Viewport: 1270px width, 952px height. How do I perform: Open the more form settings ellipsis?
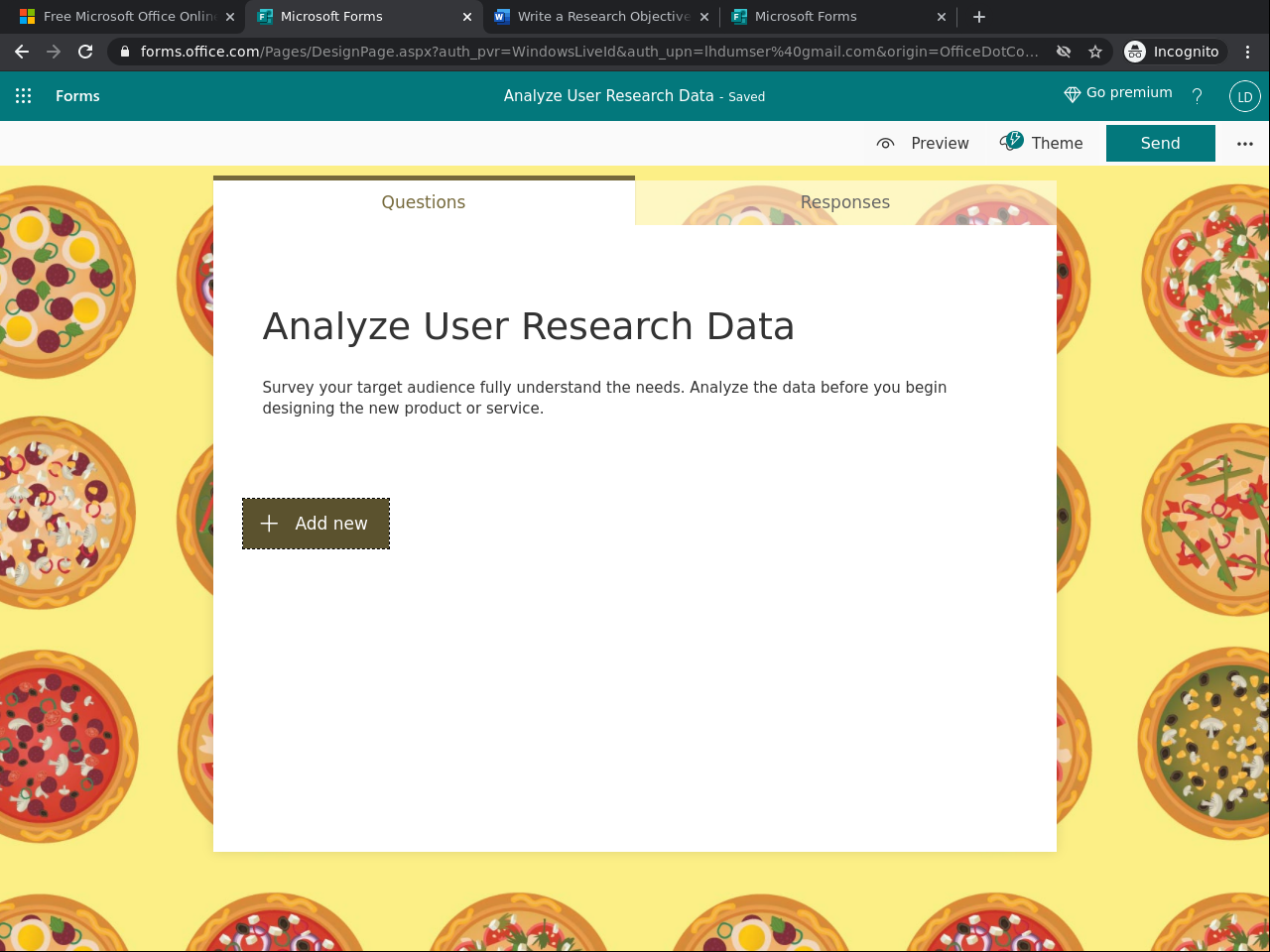point(1245,144)
